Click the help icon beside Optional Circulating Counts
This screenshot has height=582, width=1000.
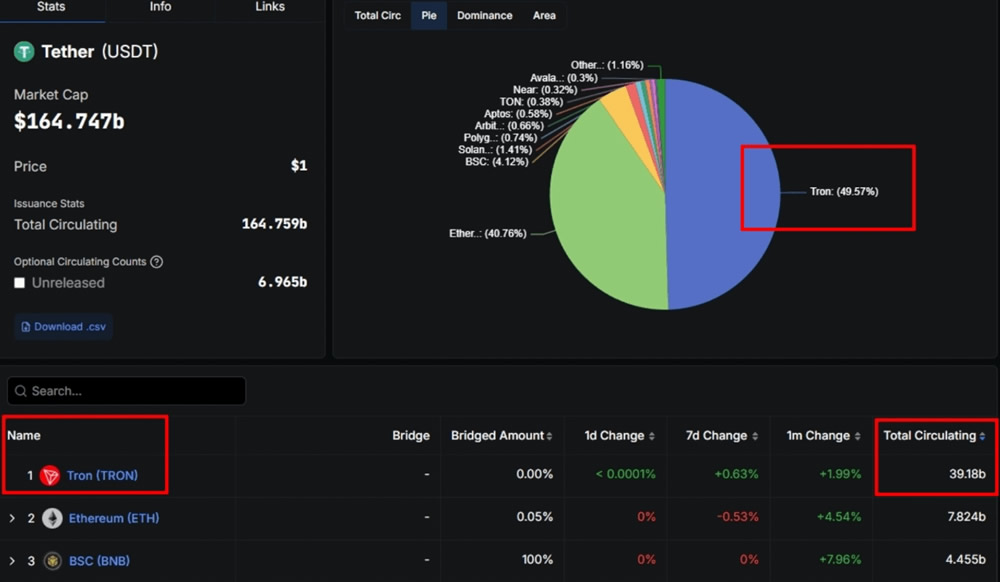tap(156, 262)
